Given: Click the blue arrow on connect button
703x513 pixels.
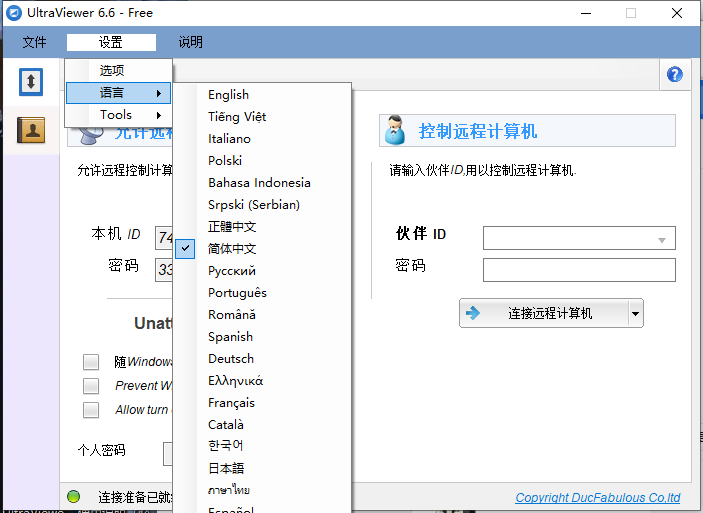Looking at the screenshot, I should point(473,313).
